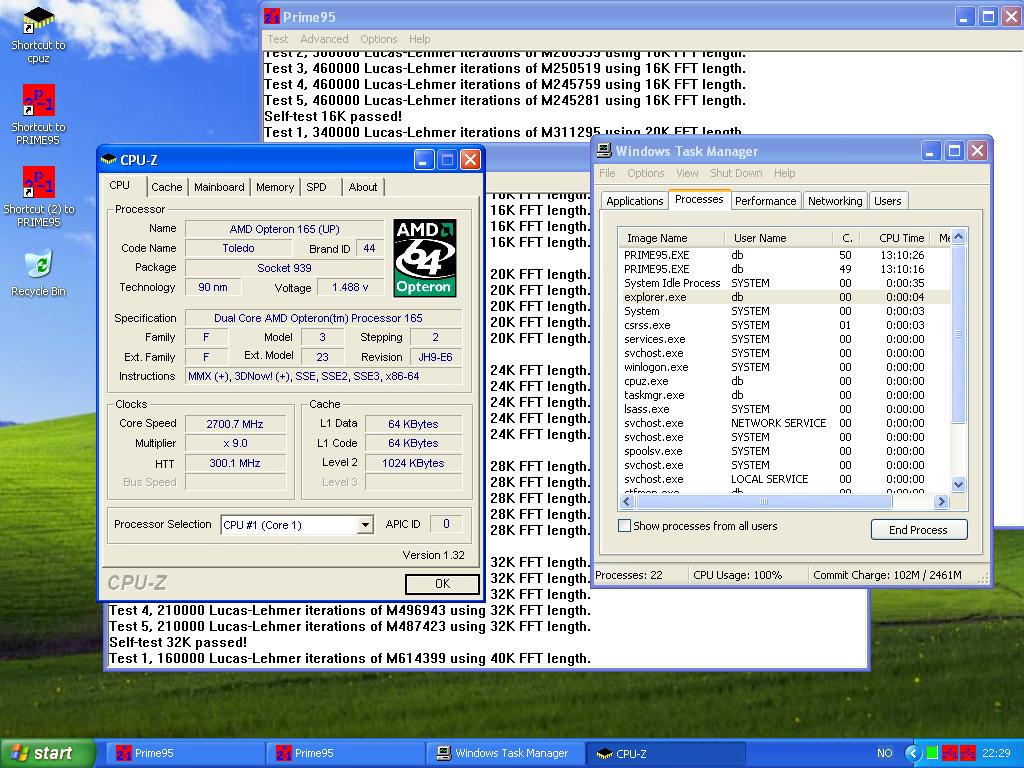Click the NO language indicator in taskbar
Image resolution: width=1024 pixels, height=768 pixels.
[884, 753]
